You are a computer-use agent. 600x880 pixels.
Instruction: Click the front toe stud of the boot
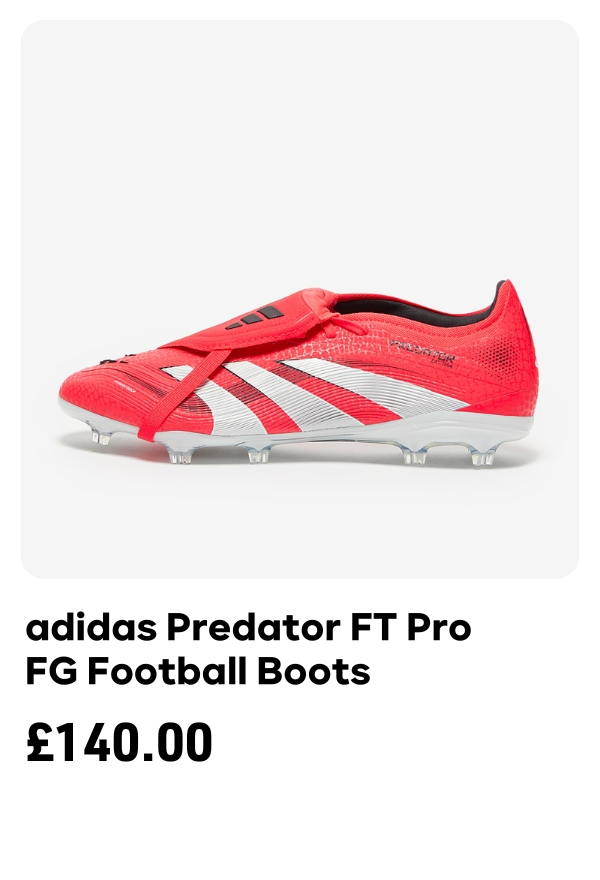101,436
